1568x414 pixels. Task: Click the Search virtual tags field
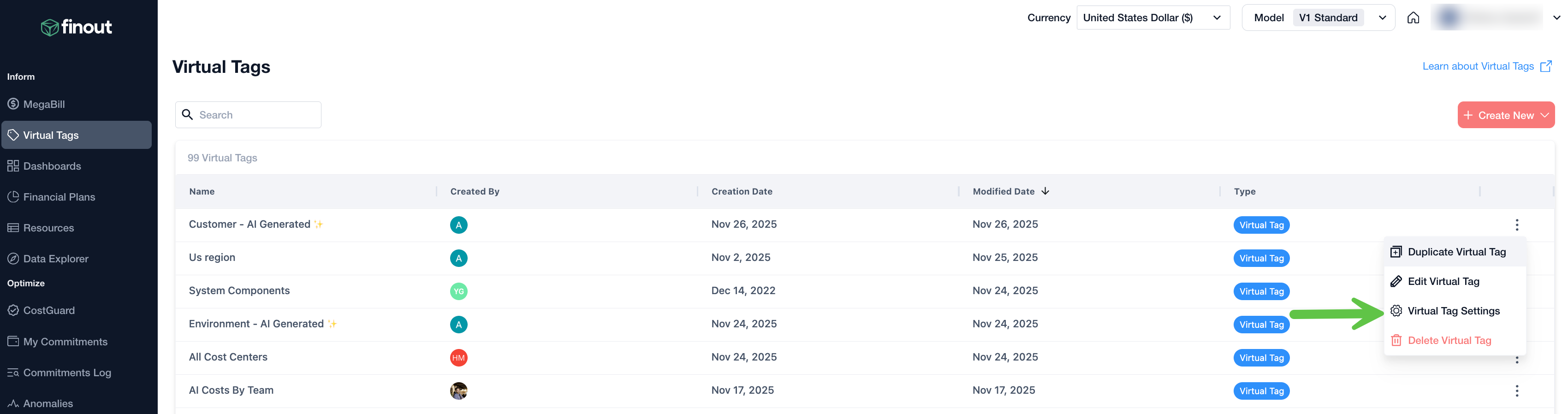255,115
